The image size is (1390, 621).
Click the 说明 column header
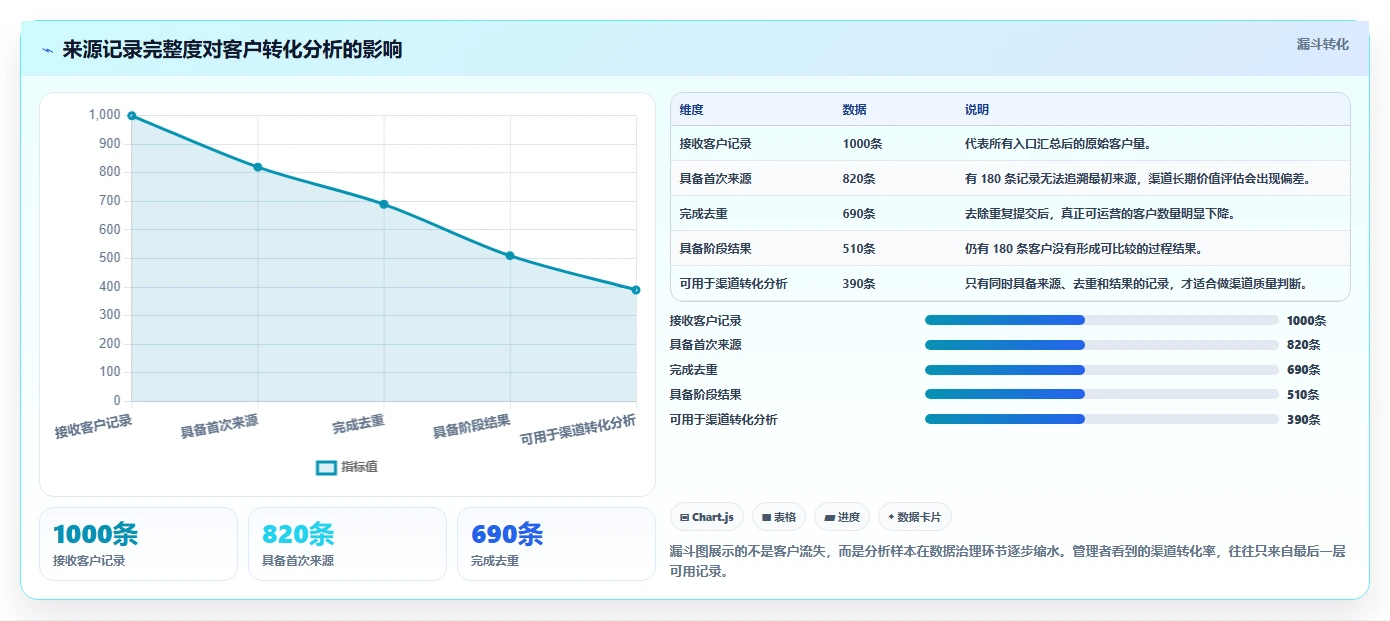coord(977,110)
